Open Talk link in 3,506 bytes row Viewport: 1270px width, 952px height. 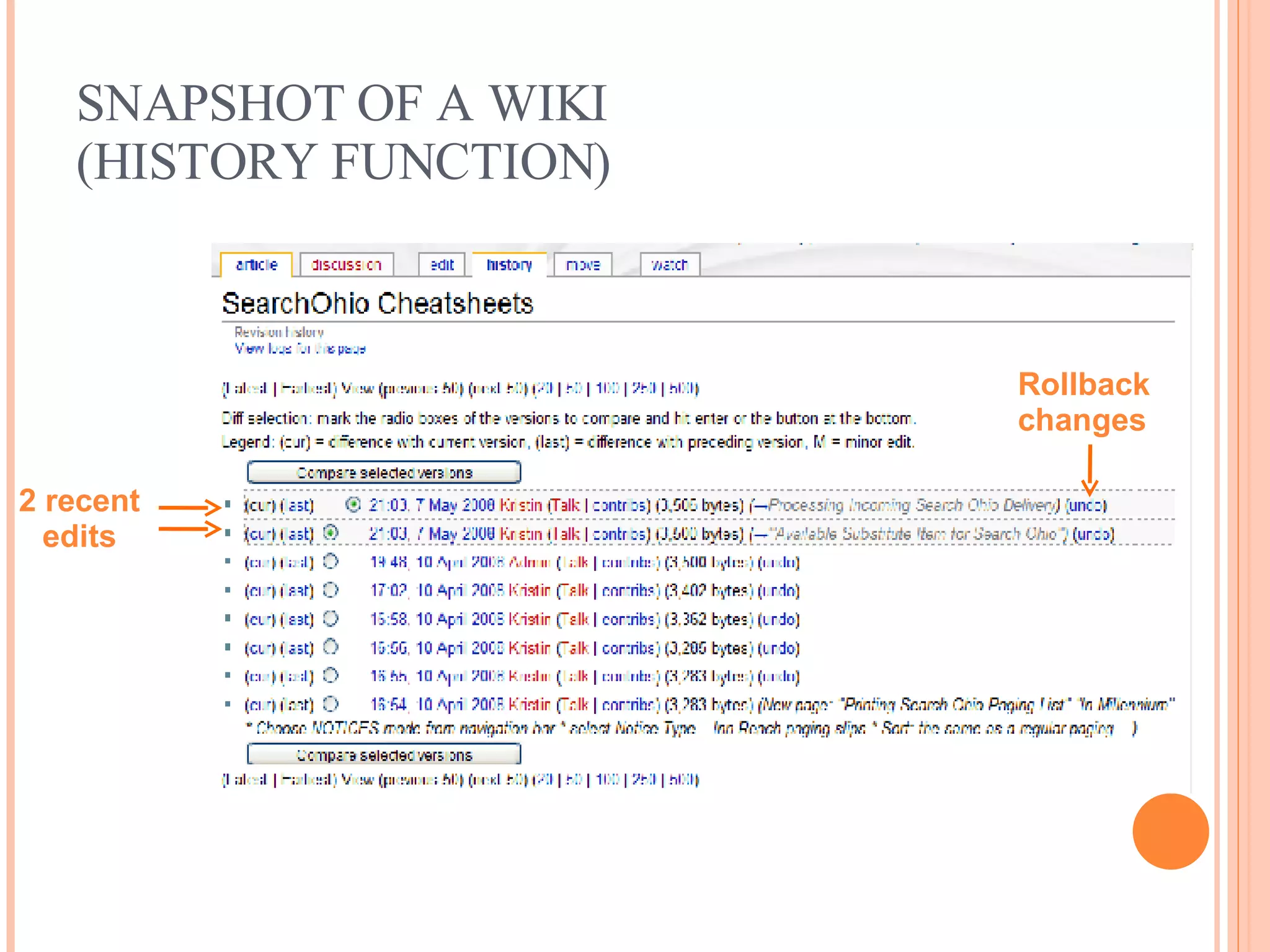[566, 505]
